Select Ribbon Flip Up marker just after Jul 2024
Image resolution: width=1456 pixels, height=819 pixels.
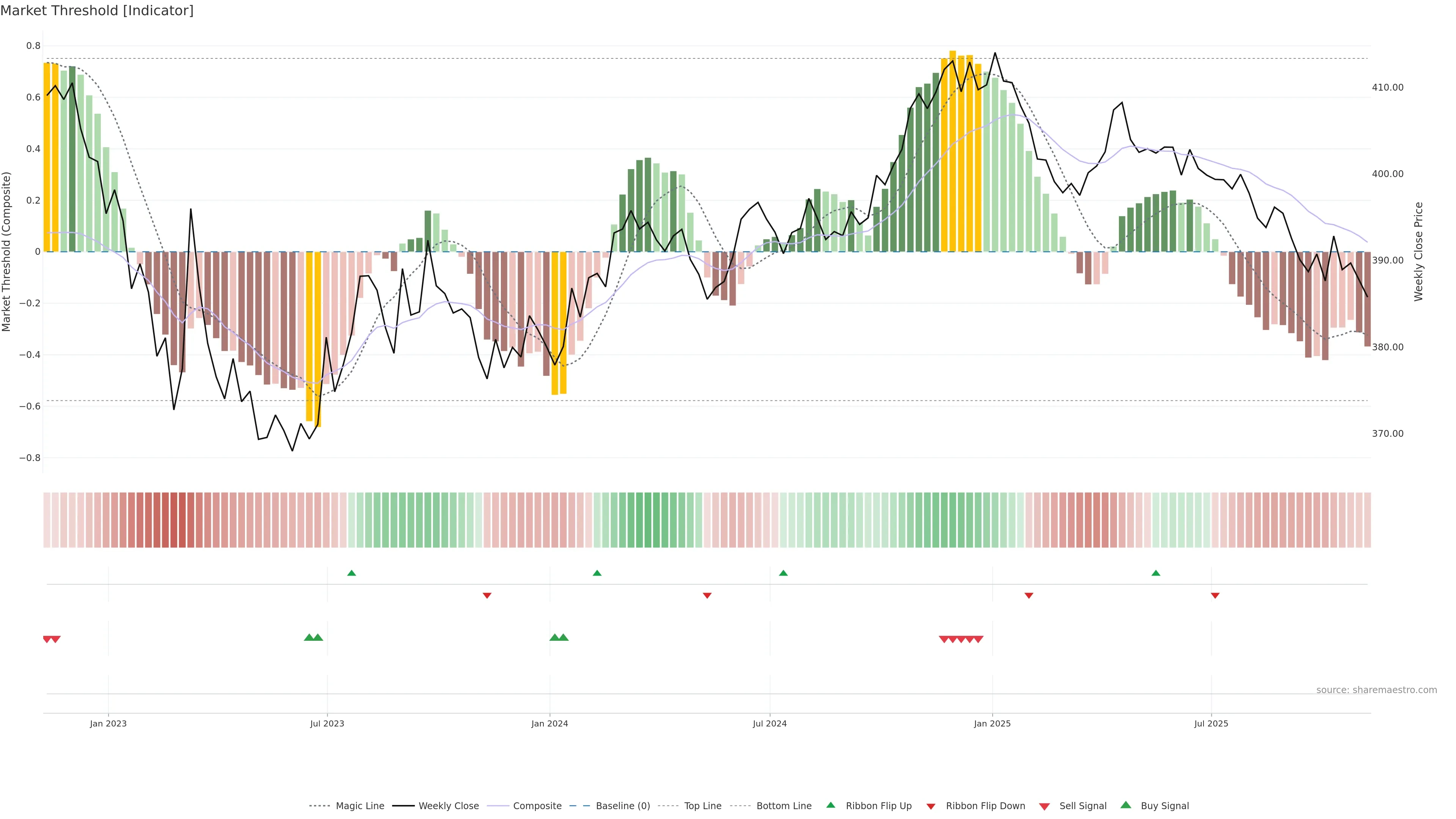point(783,573)
